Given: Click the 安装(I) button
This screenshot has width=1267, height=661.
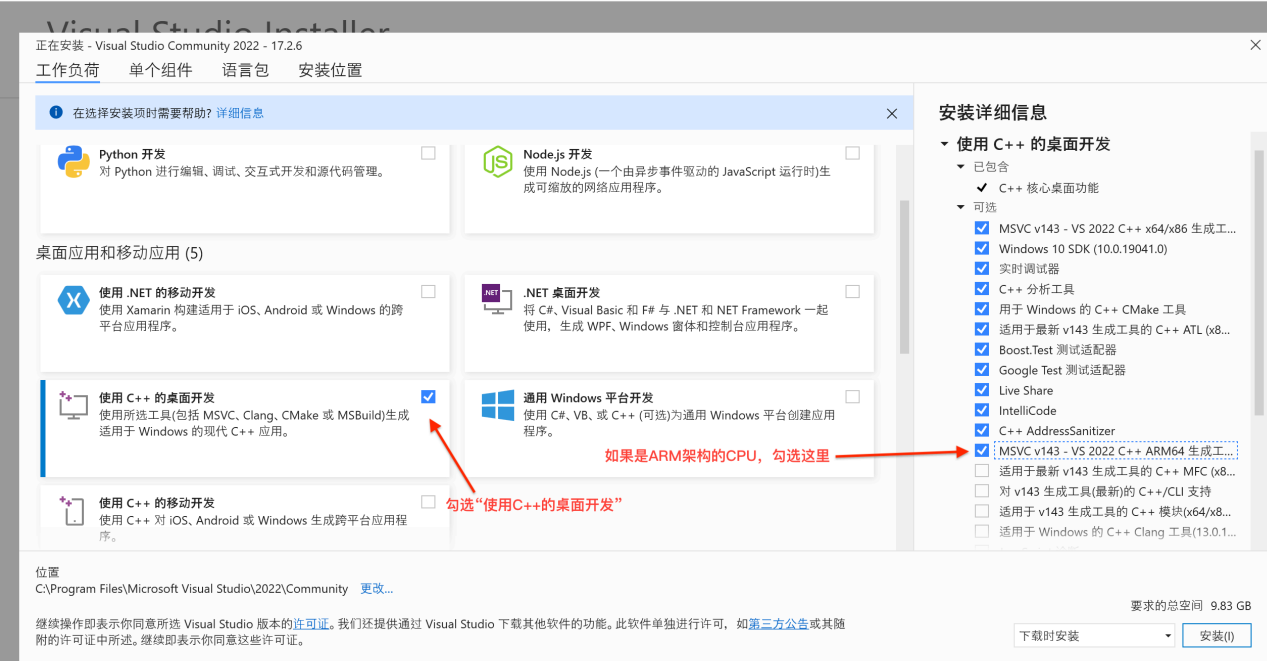Looking at the screenshot, I should 1216,635.
